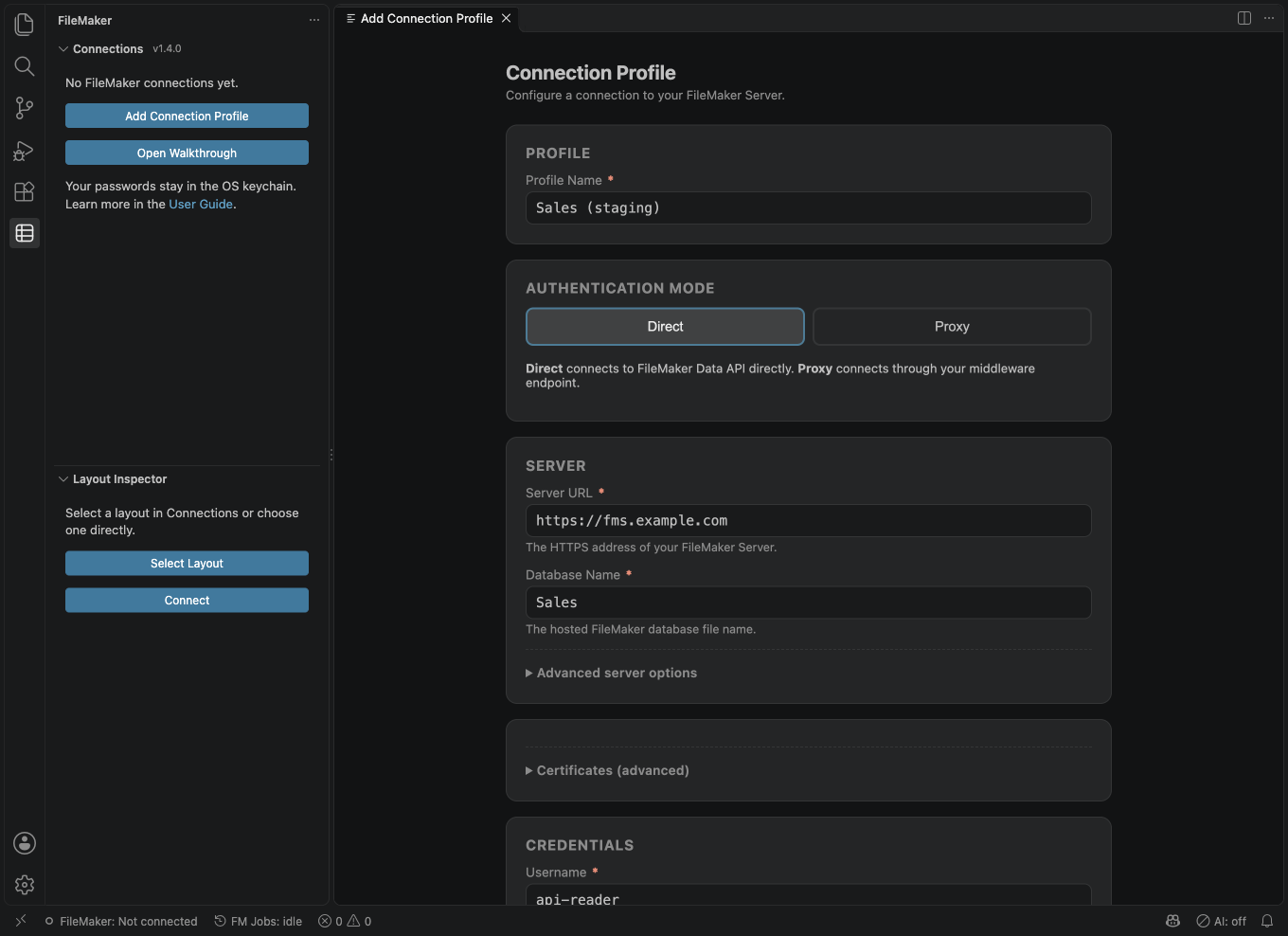Close the Add Connection Profile tab
This screenshot has height=936, width=1288.
(x=507, y=18)
